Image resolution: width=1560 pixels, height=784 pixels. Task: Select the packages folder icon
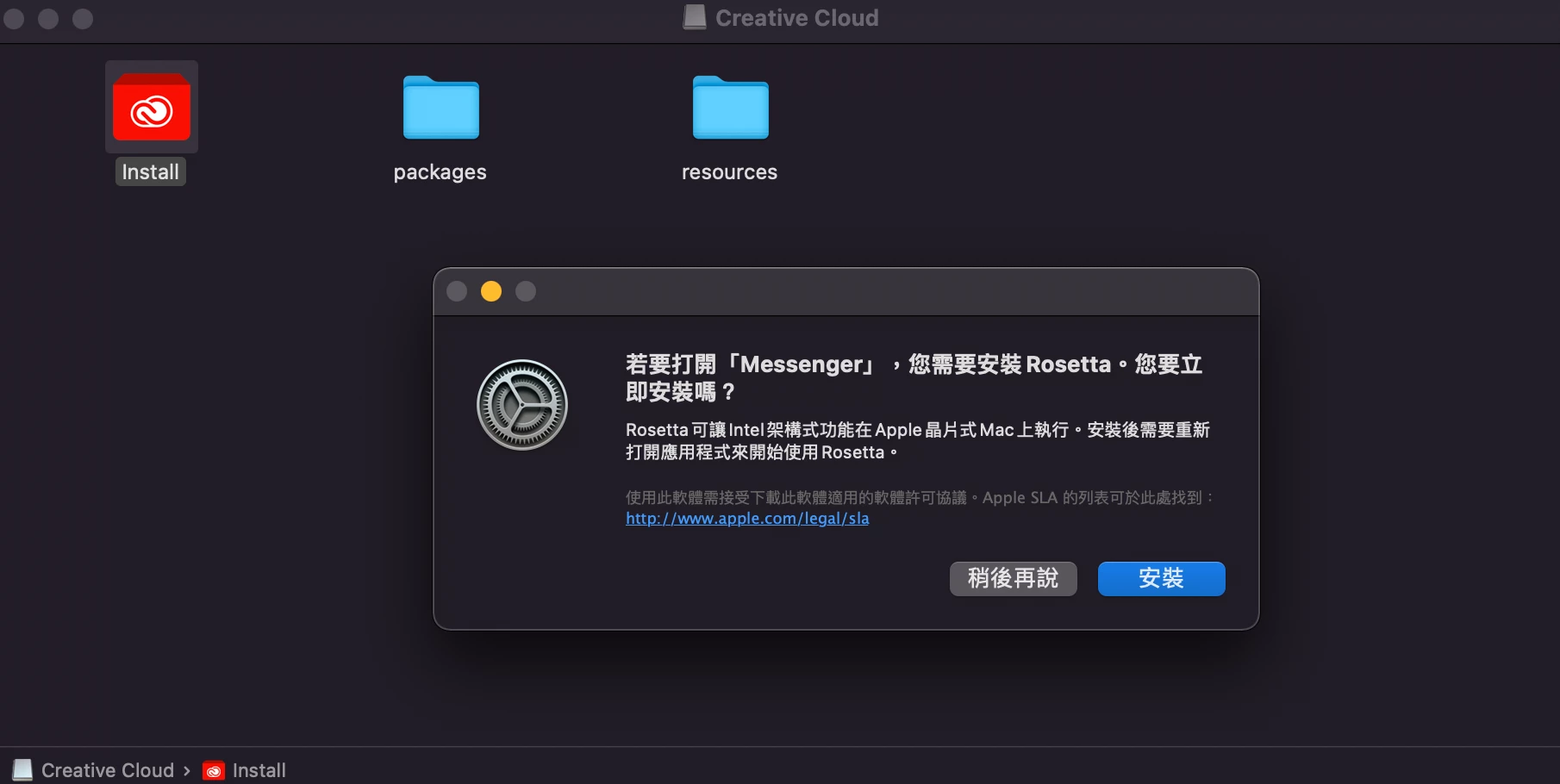(x=441, y=108)
